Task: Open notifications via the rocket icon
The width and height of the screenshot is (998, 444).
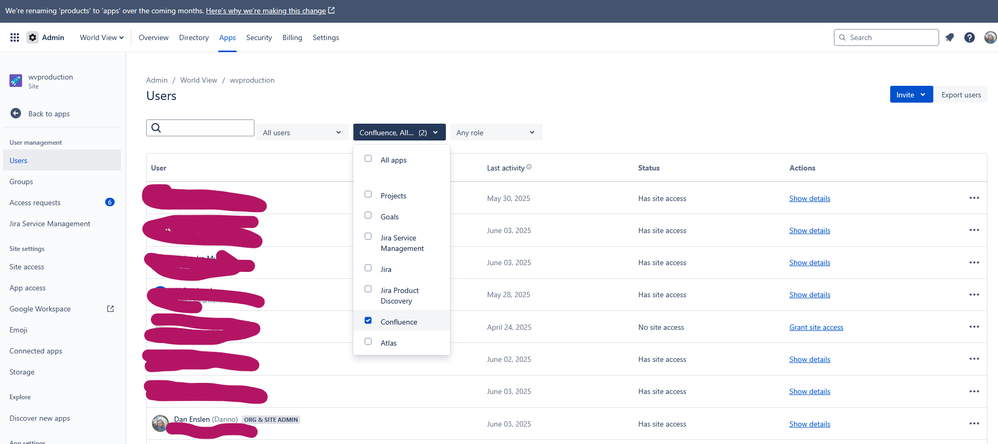Action: point(950,38)
